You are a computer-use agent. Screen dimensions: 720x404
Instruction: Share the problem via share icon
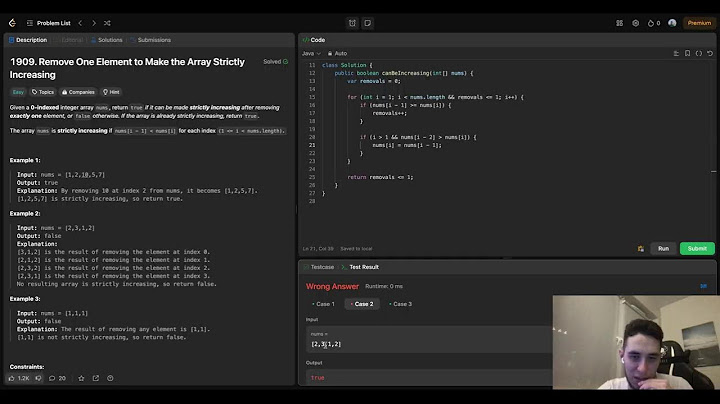[x=96, y=378]
